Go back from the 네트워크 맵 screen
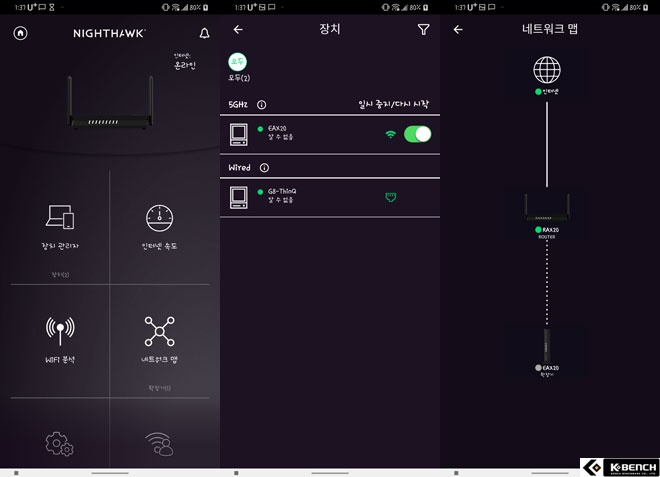 click(x=458, y=29)
